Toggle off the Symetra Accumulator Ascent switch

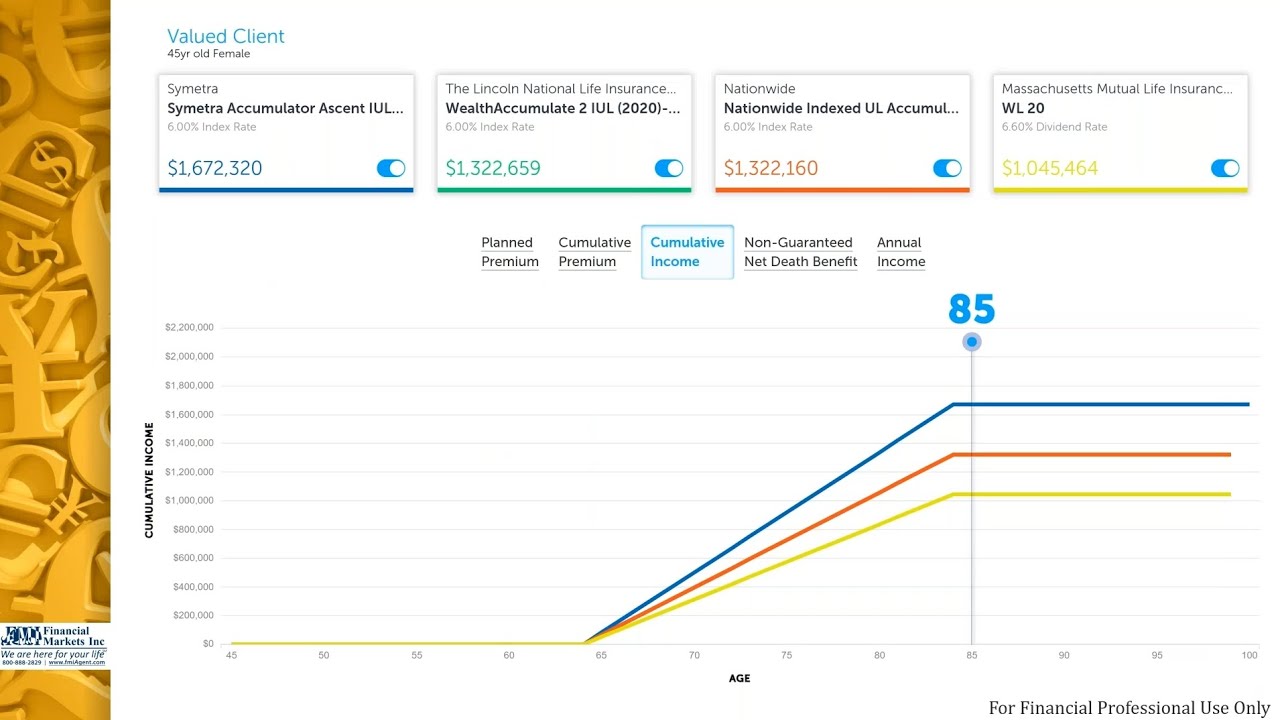[391, 168]
